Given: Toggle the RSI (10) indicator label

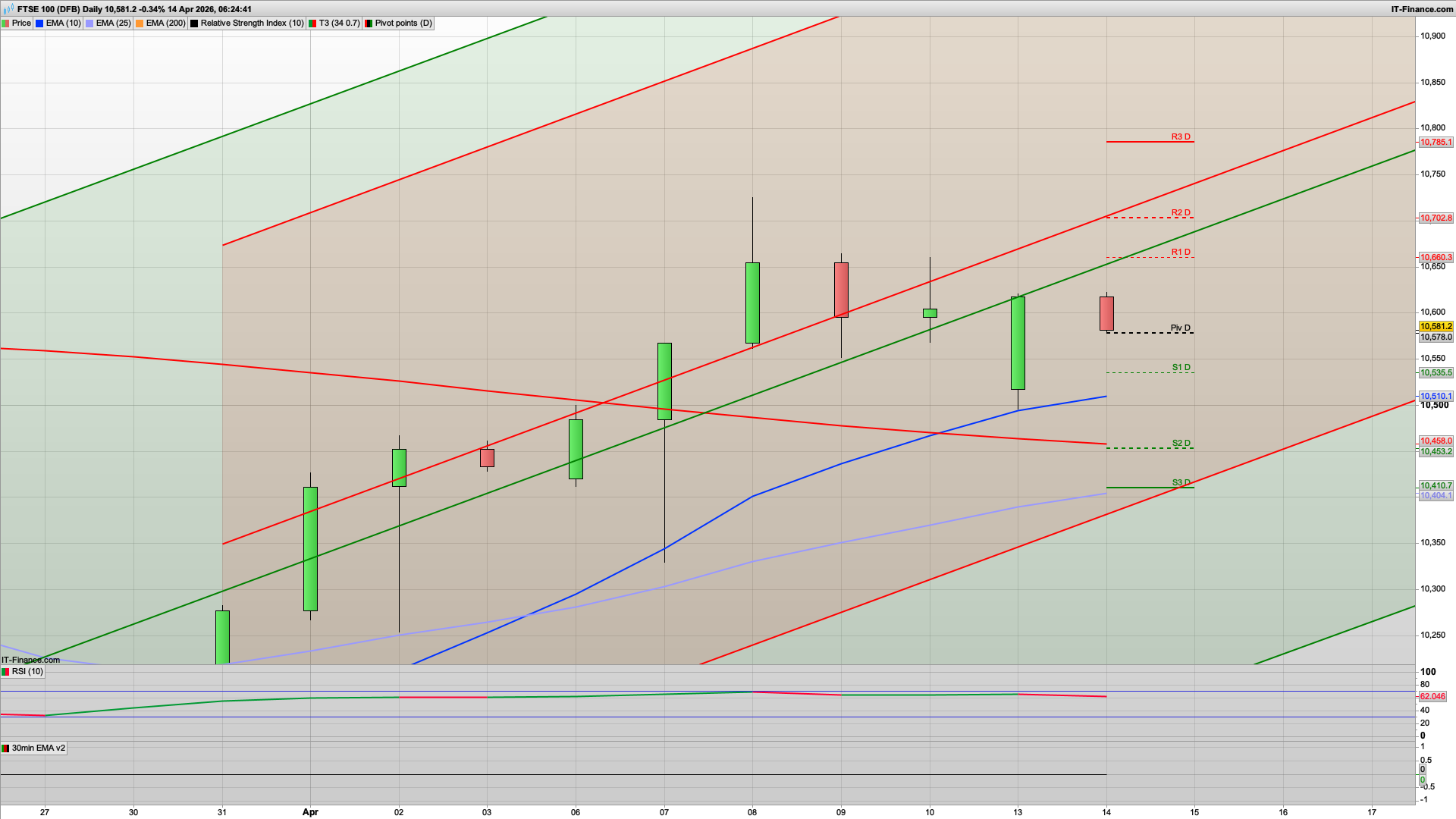Looking at the screenshot, I should click(x=29, y=671).
